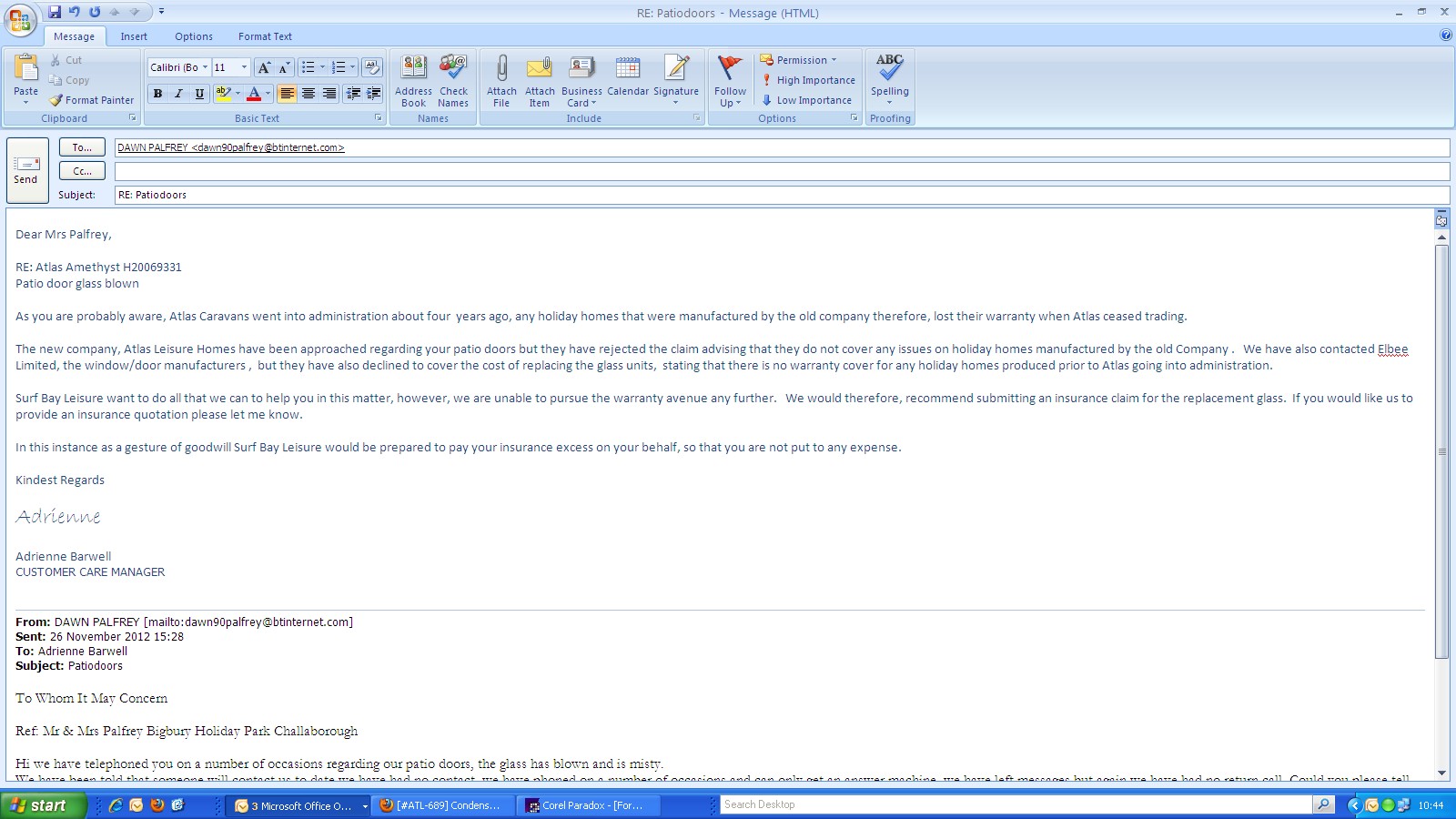Open highlight color dropdown arrow
Viewport: 1456px width, 819px height.
pyautogui.click(x=238, y=94)
